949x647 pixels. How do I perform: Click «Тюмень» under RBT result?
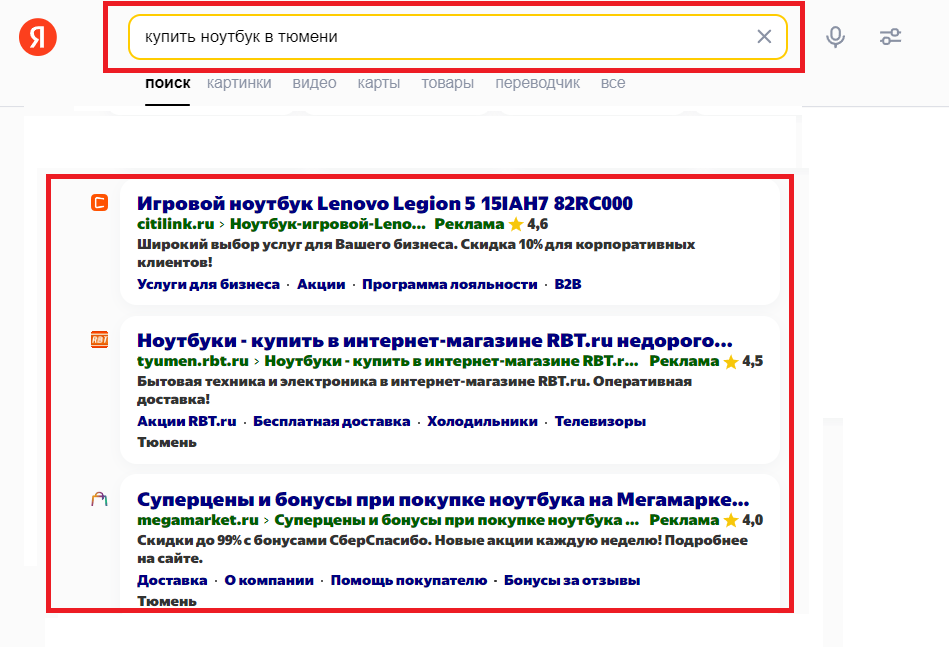click(166, 442)
